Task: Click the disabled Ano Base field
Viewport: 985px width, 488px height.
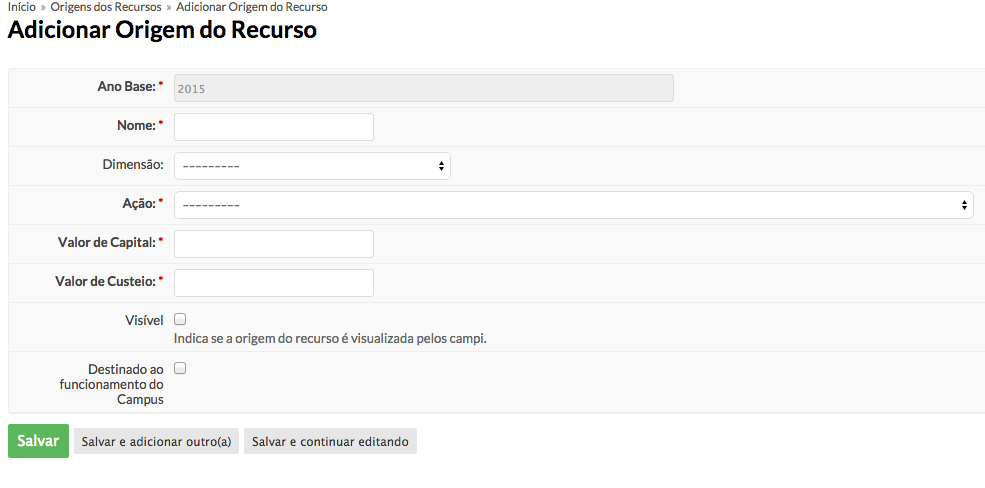Action: (423, 88)
